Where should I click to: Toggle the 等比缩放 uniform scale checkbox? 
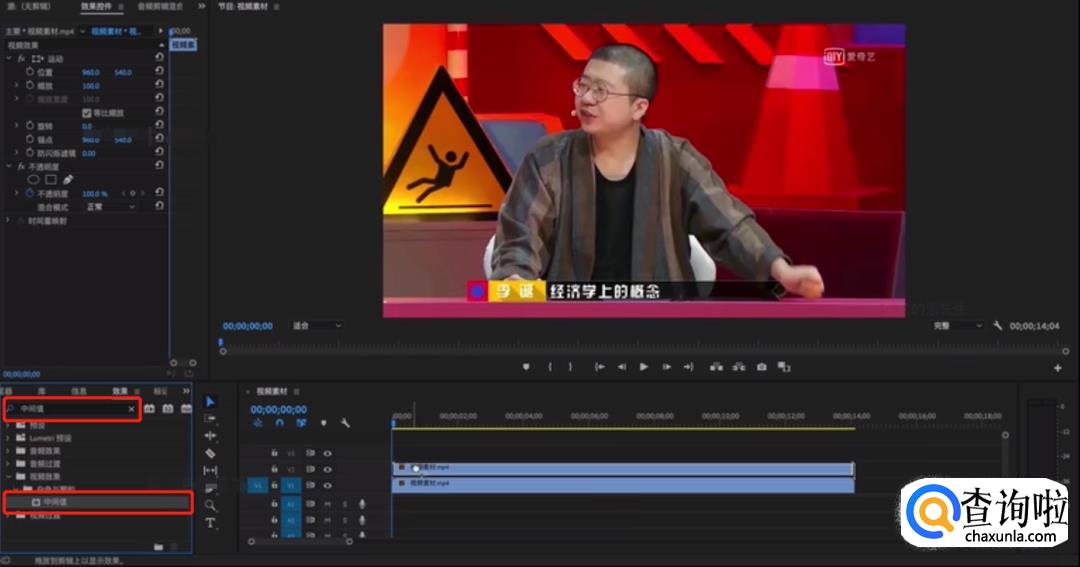[87, 113]
